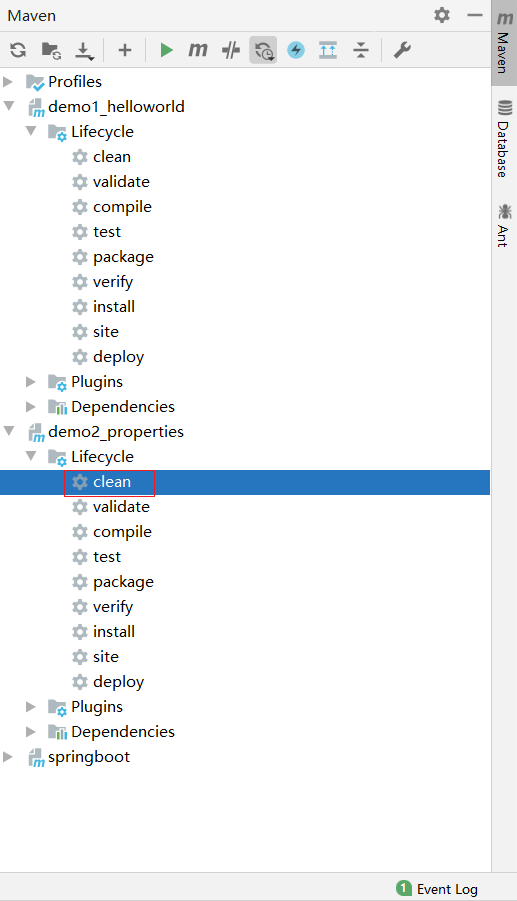Viewport: 517px width, 901px height.
Task: Click the green Run Maven Build icon
Action: (x=167, y=50)
